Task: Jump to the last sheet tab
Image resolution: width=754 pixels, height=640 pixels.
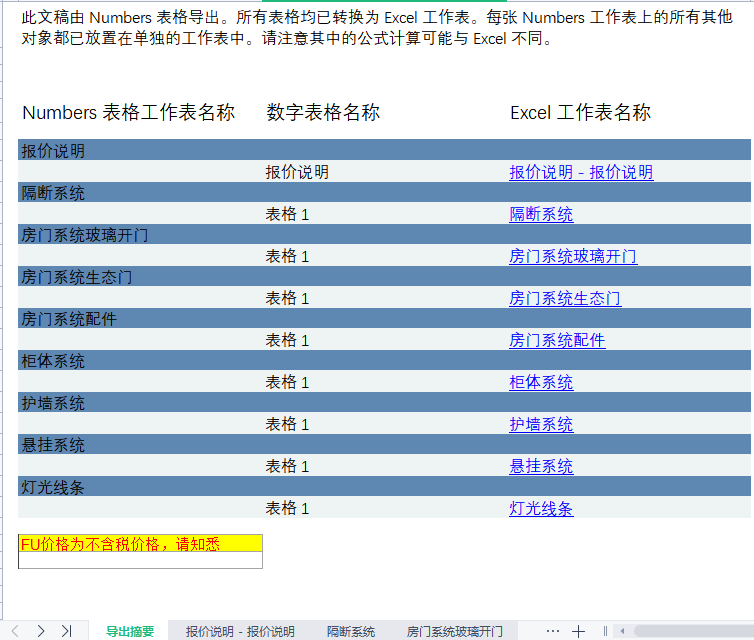Action: [66, 631]
